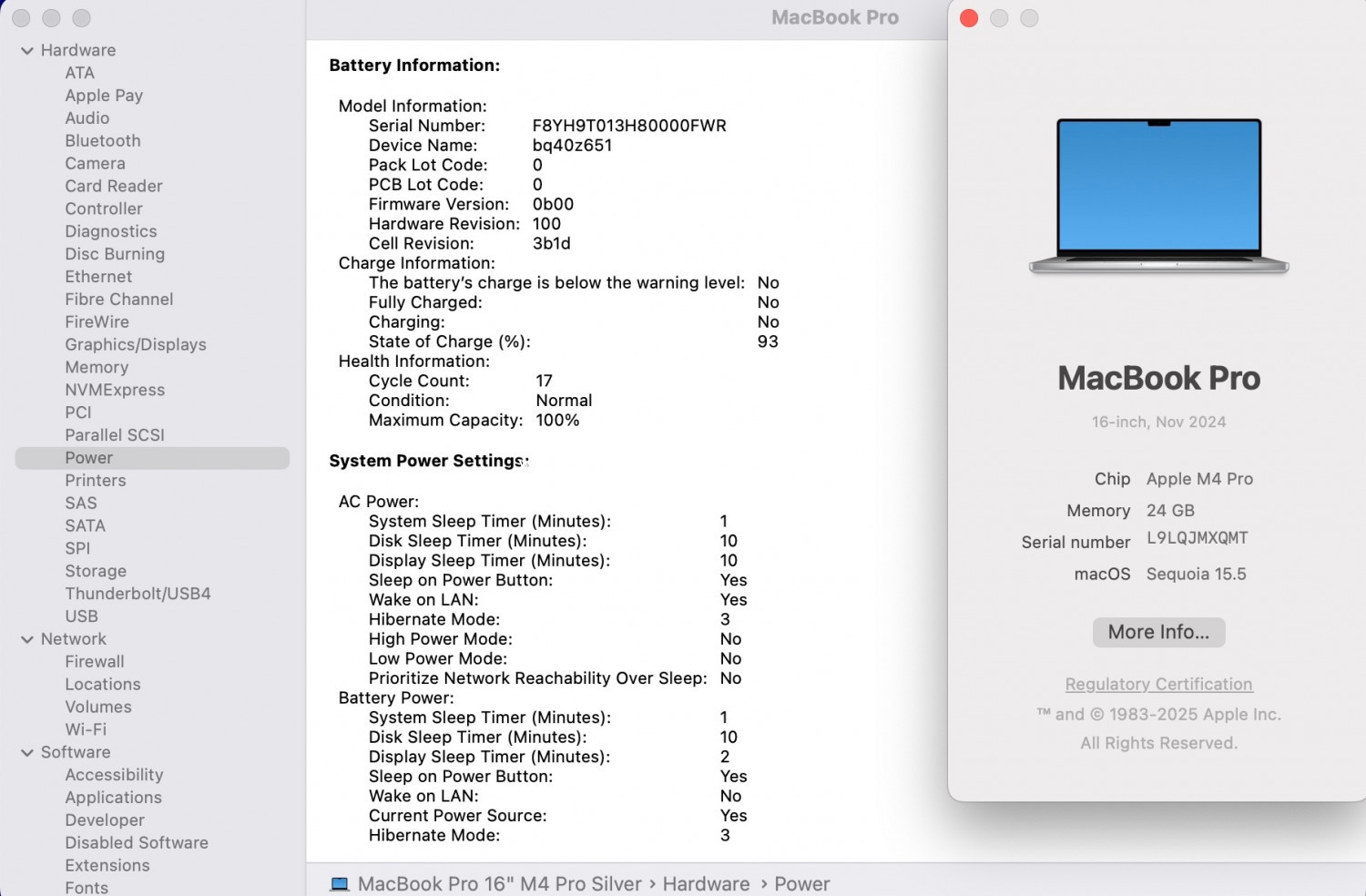Collapse the Software section chevron
Viewport: 1366px width, 896px height.
27,753
